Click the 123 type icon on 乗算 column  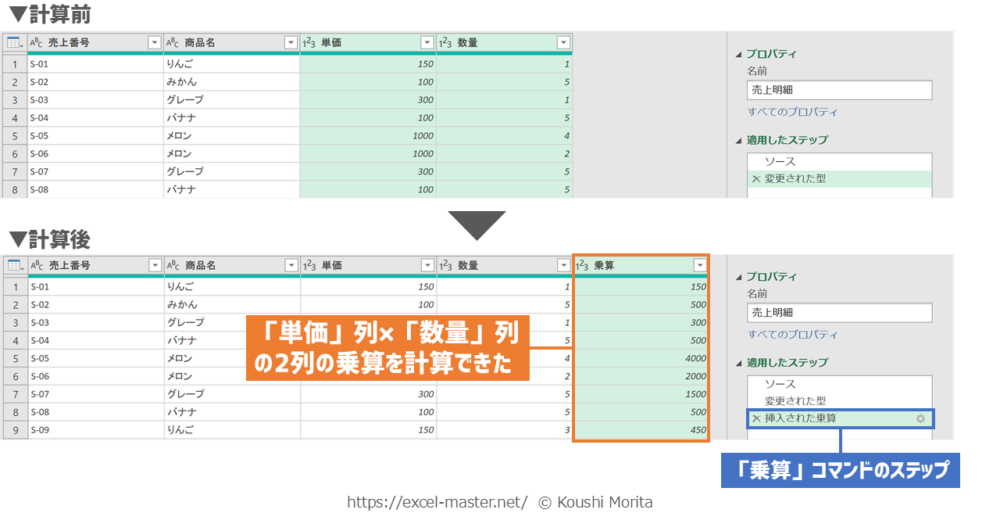(x=582, y=265)
